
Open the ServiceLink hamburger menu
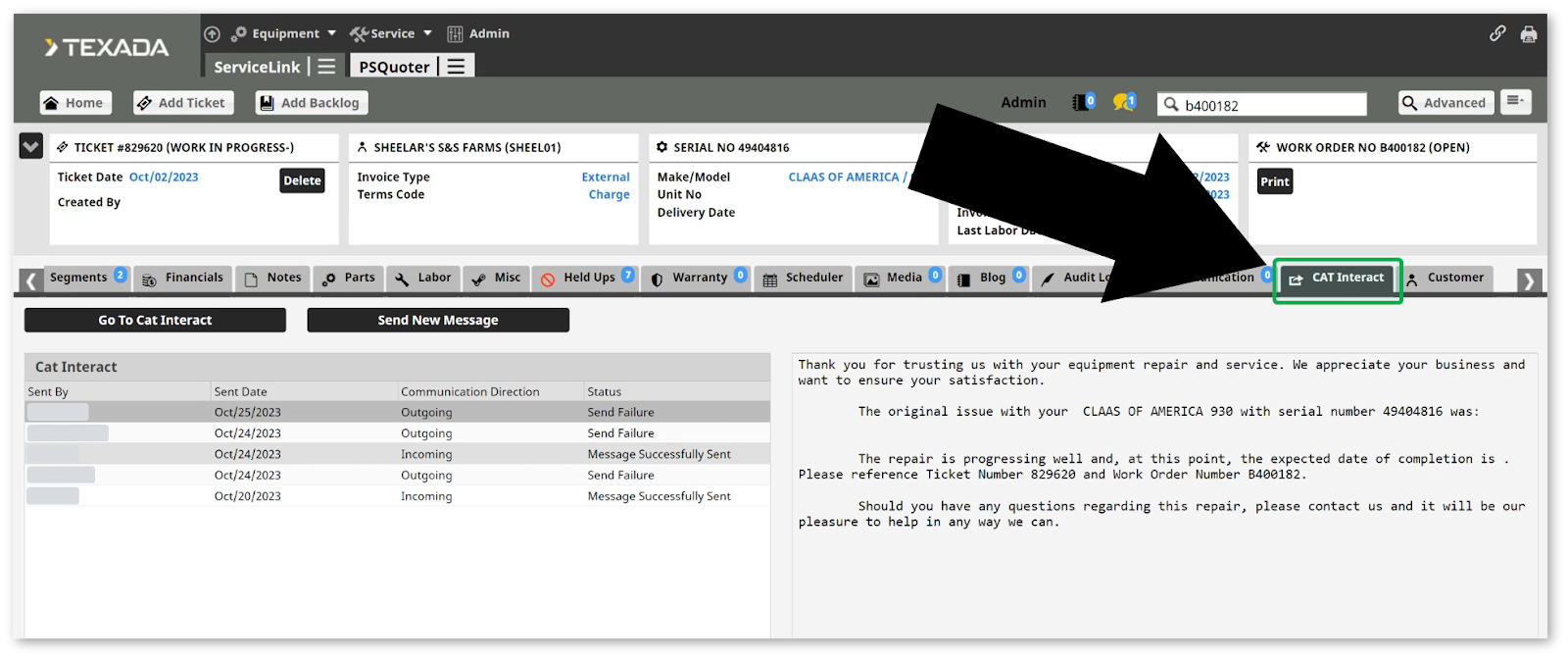[x=327, y=66]
